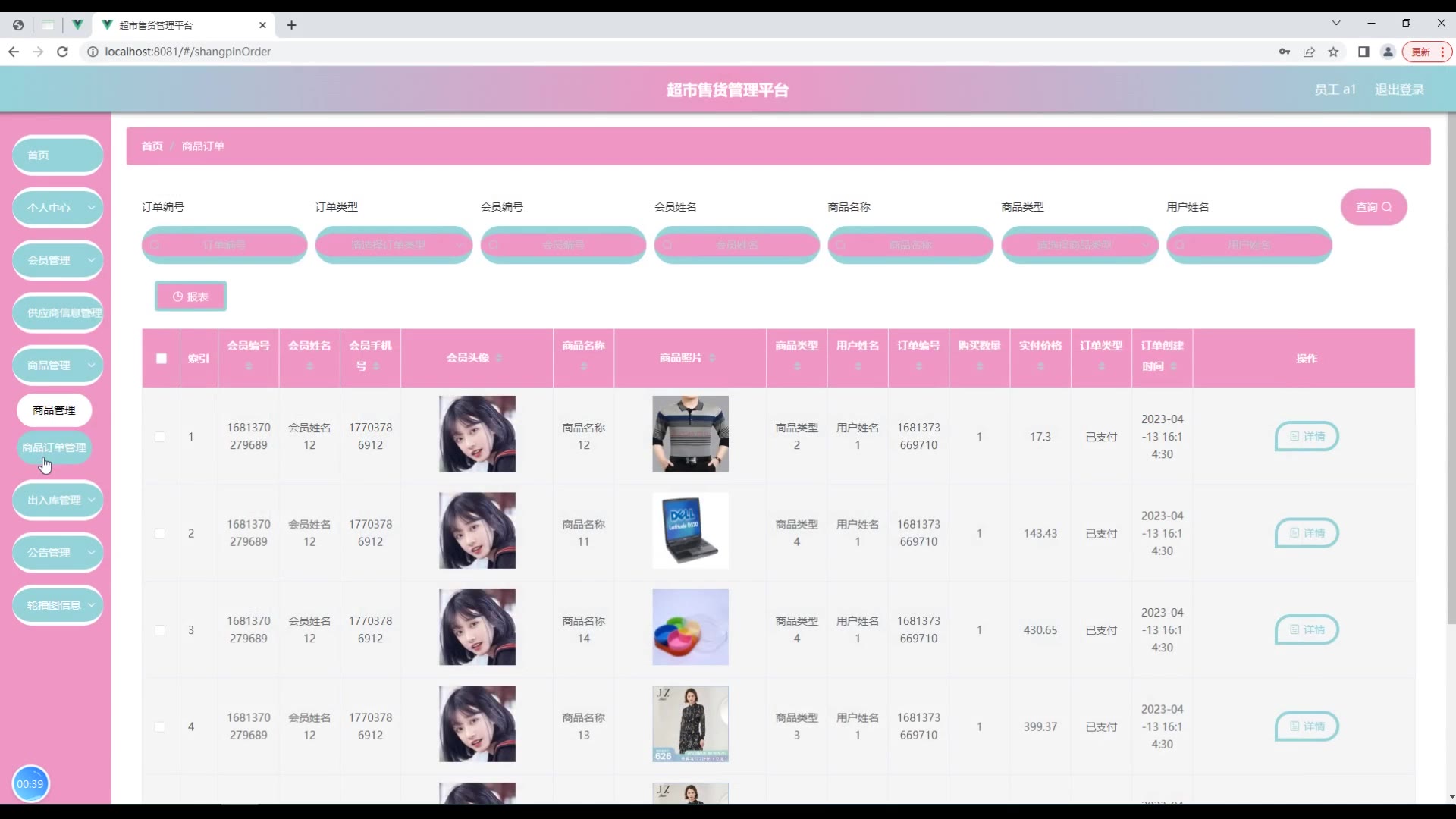The image size is (1456, 819).
Task: Sort by 会员姓名 column arrows
Action: (x=309, y=366)
